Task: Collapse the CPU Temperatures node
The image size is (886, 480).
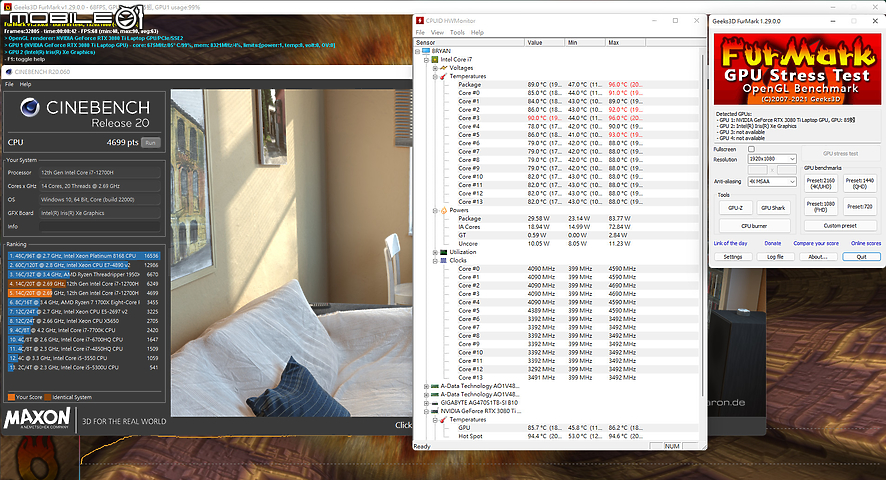Action: (x=435, y=76)
